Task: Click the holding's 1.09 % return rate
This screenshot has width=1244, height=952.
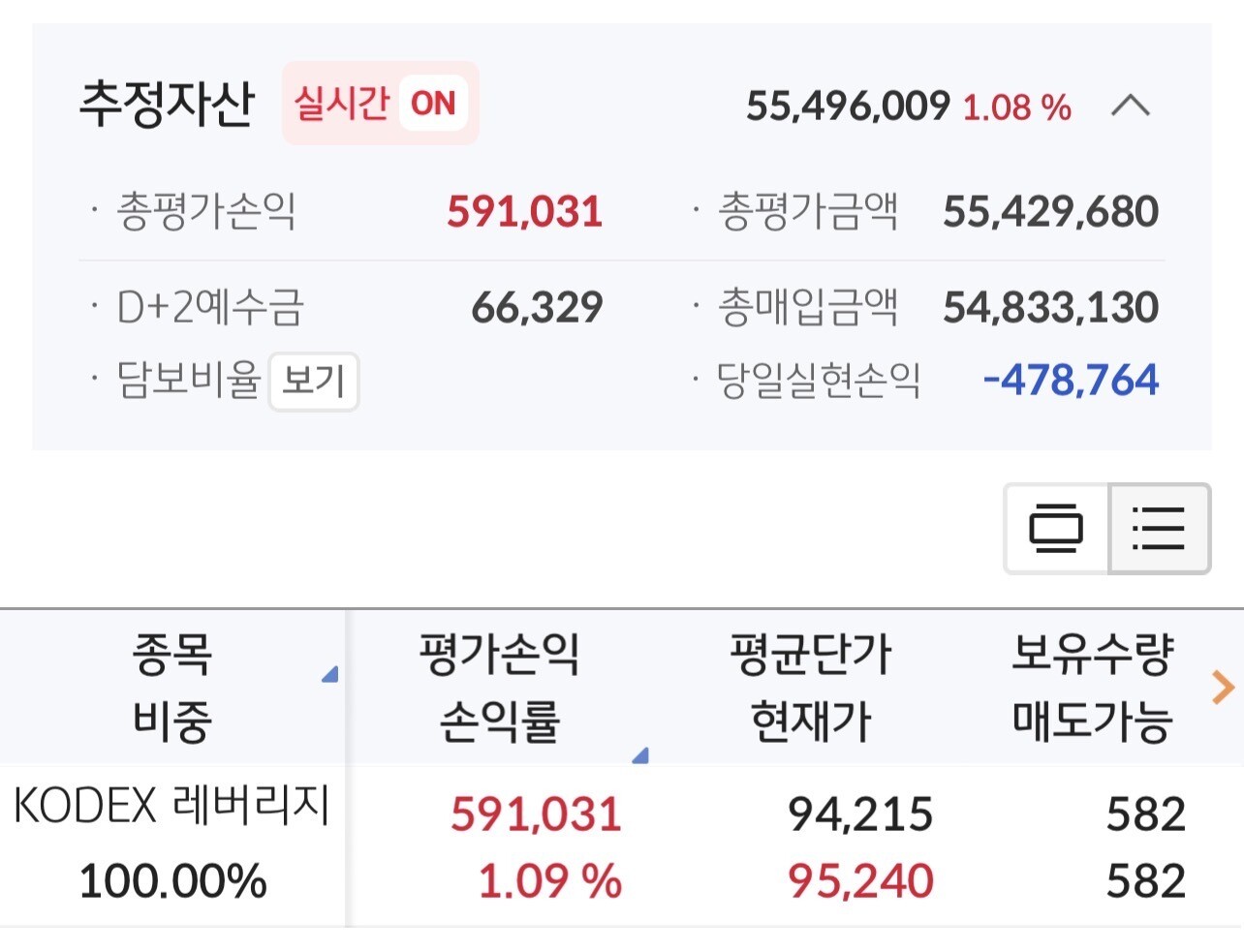Action: tap(549, 881)
